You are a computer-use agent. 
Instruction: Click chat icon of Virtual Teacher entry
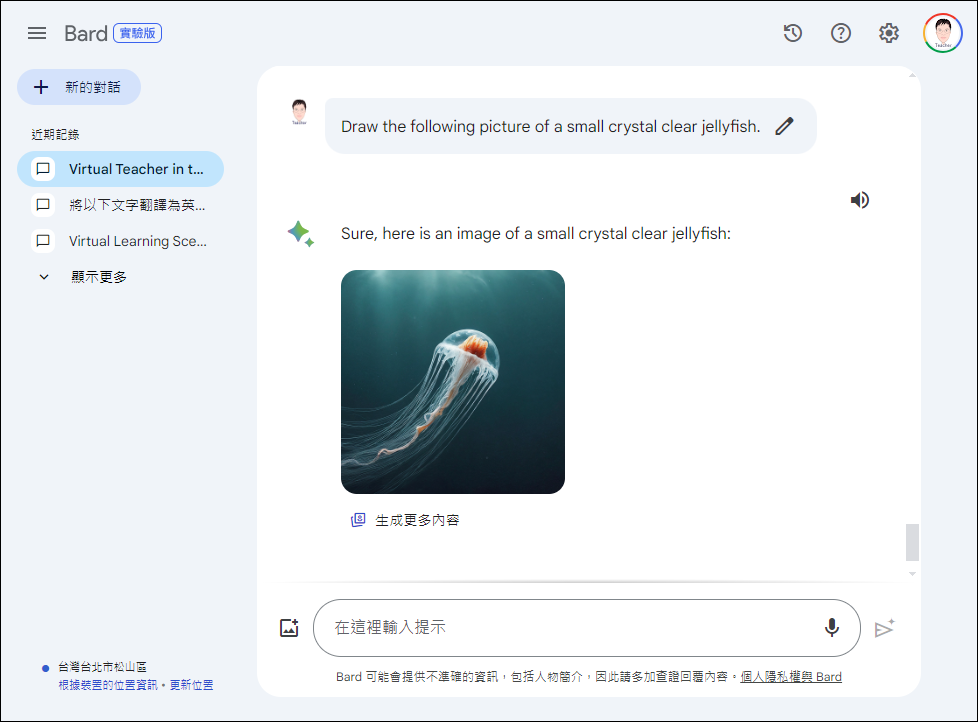pos(43,169)
